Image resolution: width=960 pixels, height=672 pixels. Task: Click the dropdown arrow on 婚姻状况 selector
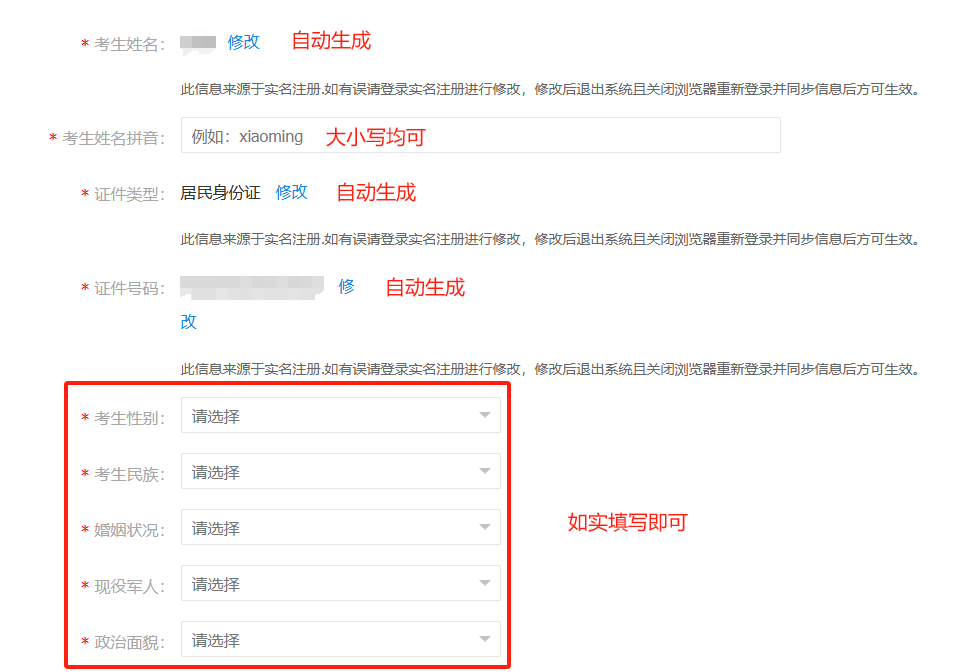(483, 527)
